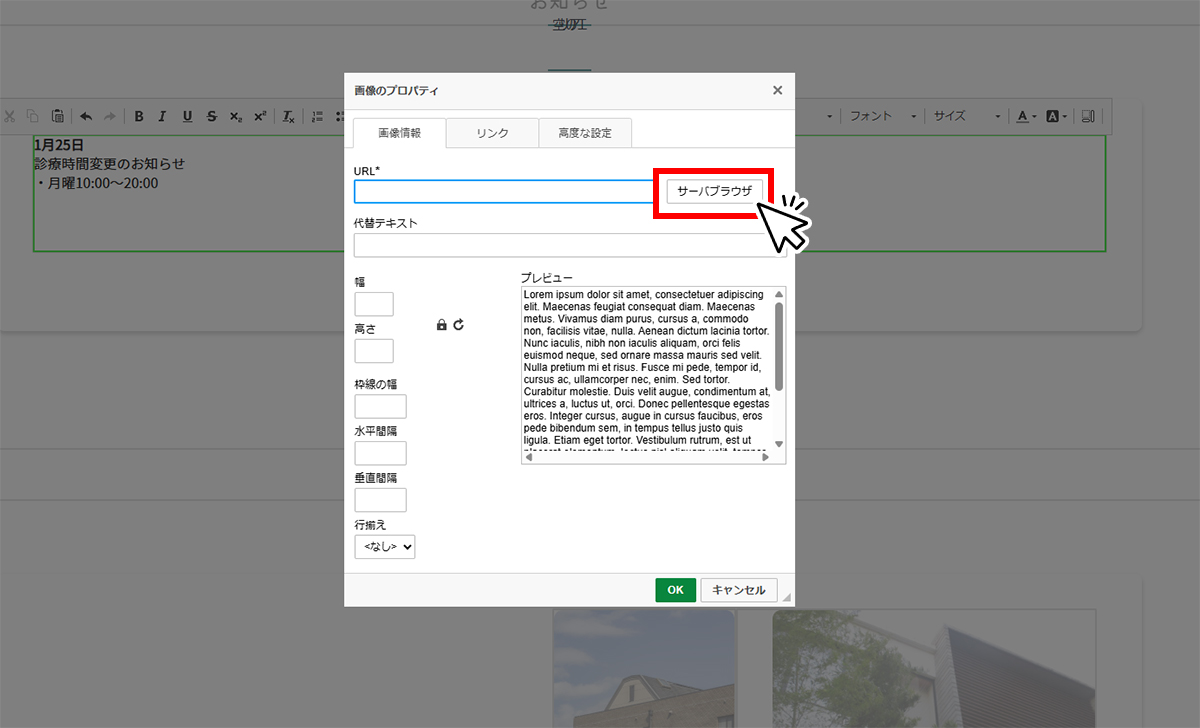The image size is (1200, 728).
Task: Click the サーバブラウザ button
Action: [715, 190]
